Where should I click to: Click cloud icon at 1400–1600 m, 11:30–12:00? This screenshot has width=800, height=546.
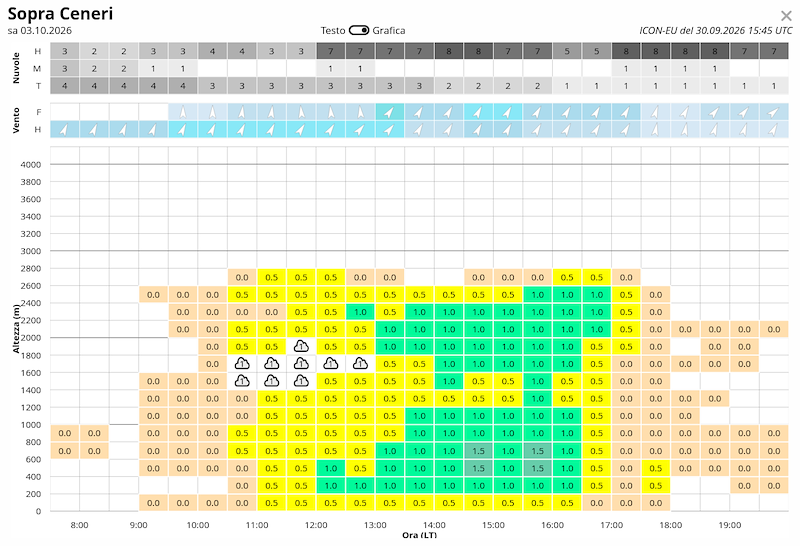(x=301, y=381)
